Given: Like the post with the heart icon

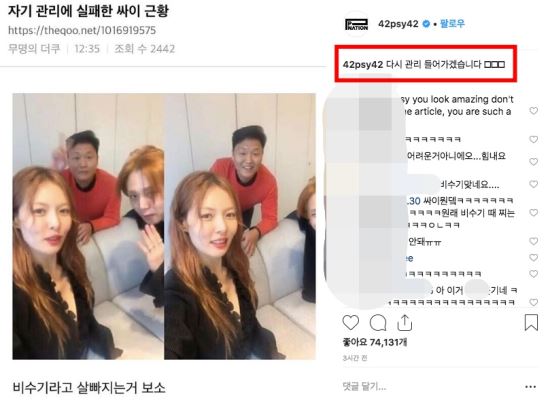Looking at the screenshot, I should point(350,322).
